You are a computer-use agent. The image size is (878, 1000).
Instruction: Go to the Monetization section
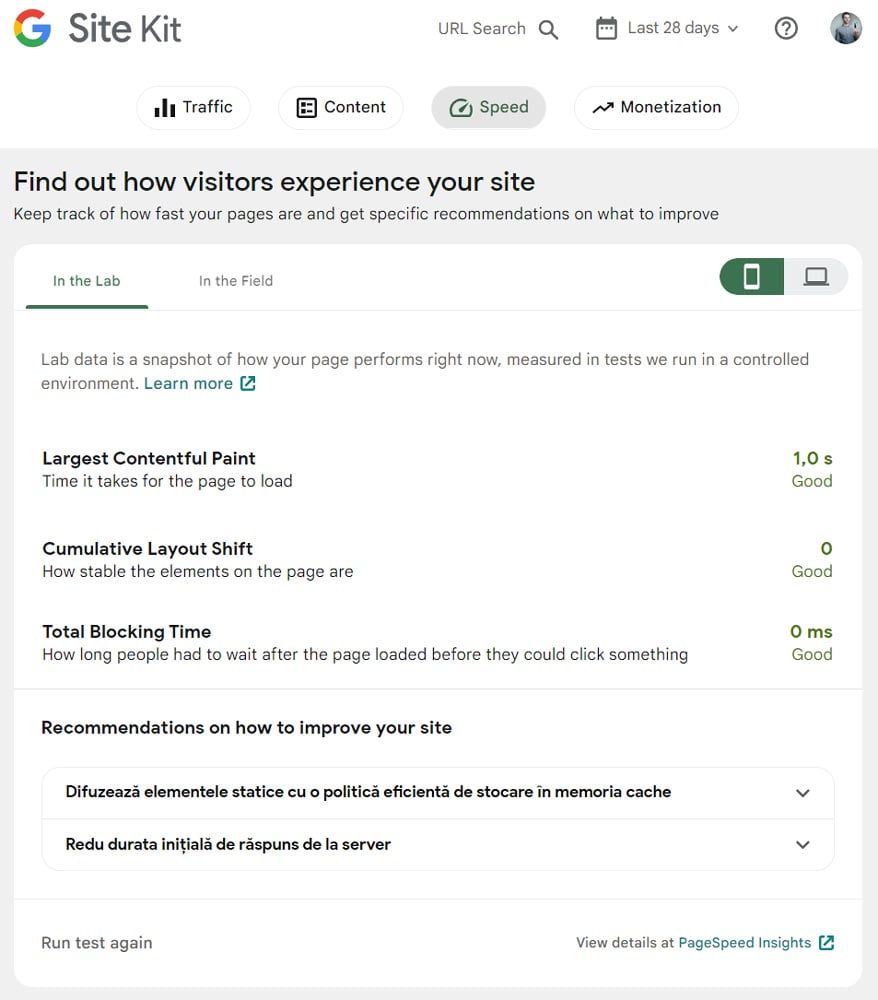point(656,107)
